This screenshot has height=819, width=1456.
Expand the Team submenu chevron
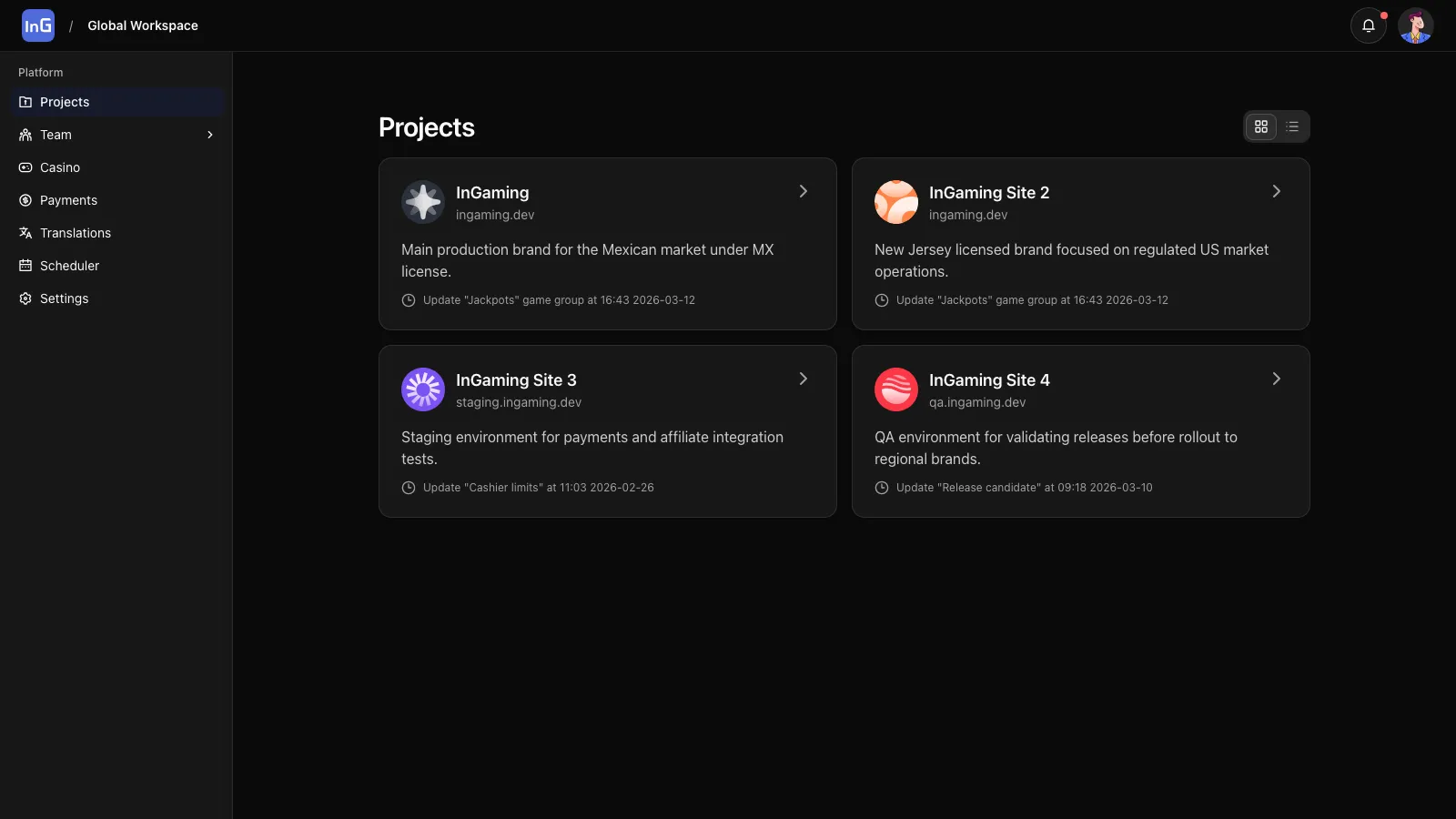pyautogui.click(x=210, y=135)
